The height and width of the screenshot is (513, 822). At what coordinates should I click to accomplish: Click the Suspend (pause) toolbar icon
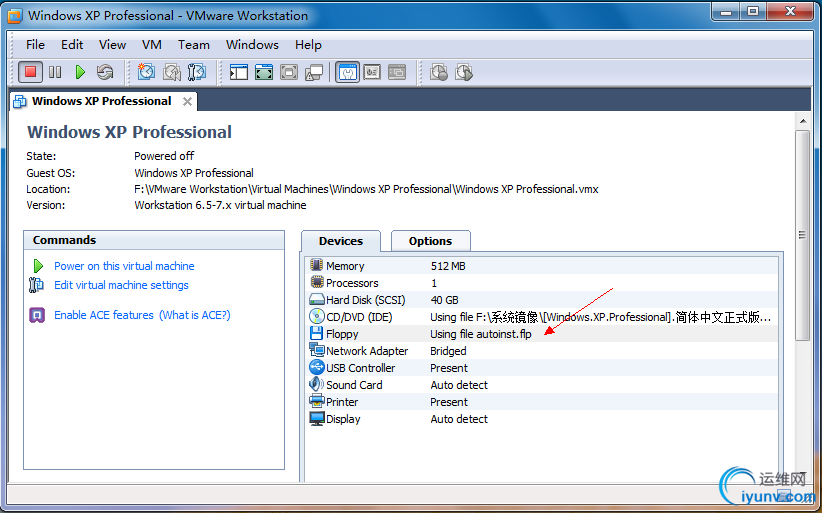click(55, 72)
